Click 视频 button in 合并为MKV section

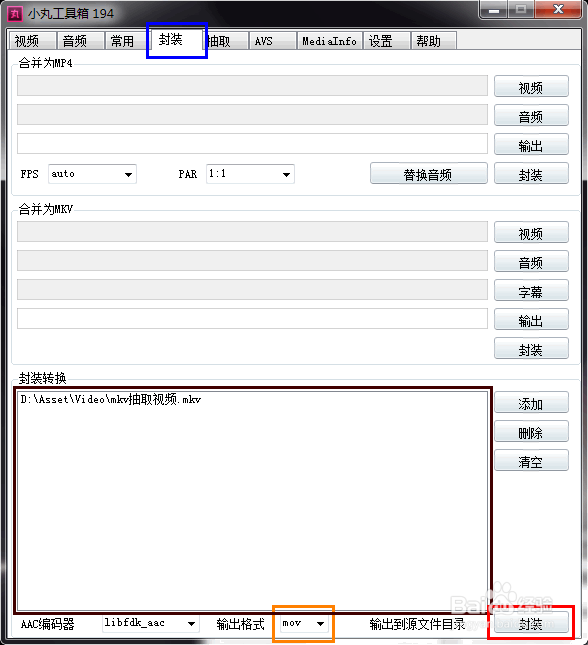pos(531,233)
